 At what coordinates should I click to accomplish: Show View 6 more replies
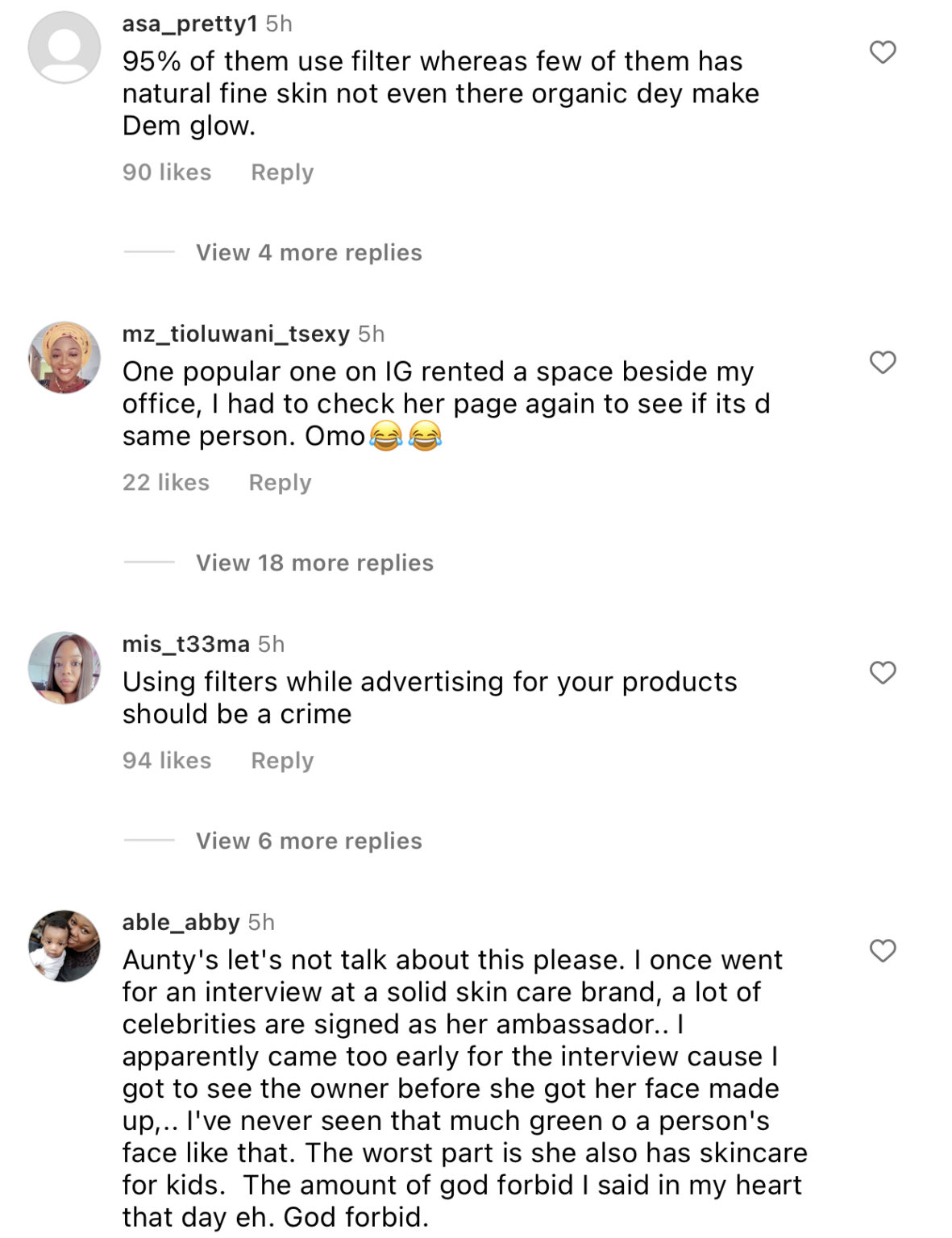[x=309, y=841]
